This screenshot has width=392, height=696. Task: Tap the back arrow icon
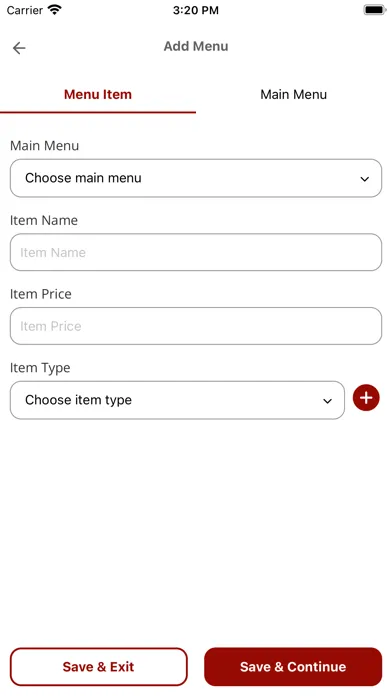(x=19, y=48)
